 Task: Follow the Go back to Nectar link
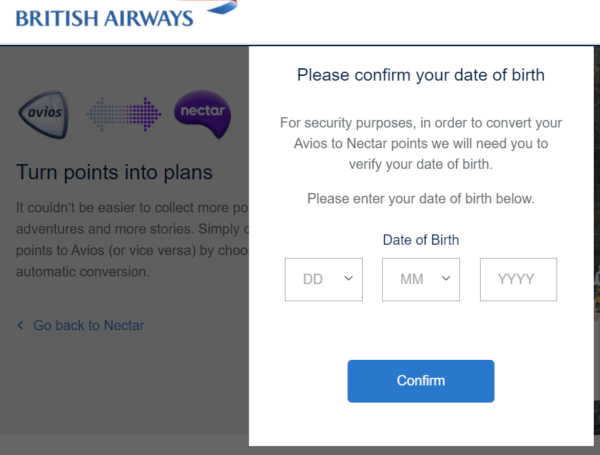pos(88,325)
